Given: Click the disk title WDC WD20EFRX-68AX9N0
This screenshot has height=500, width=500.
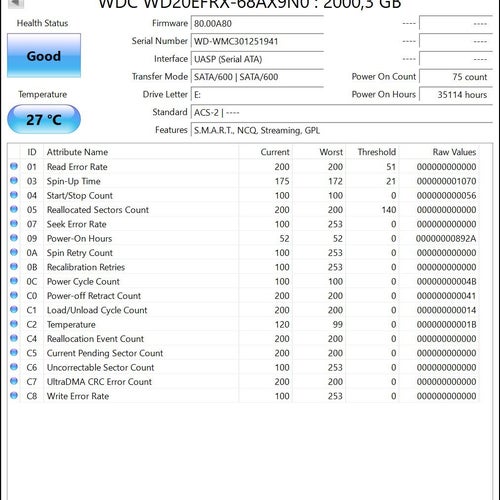Looking at the screenshot, I should click(204, 4).
